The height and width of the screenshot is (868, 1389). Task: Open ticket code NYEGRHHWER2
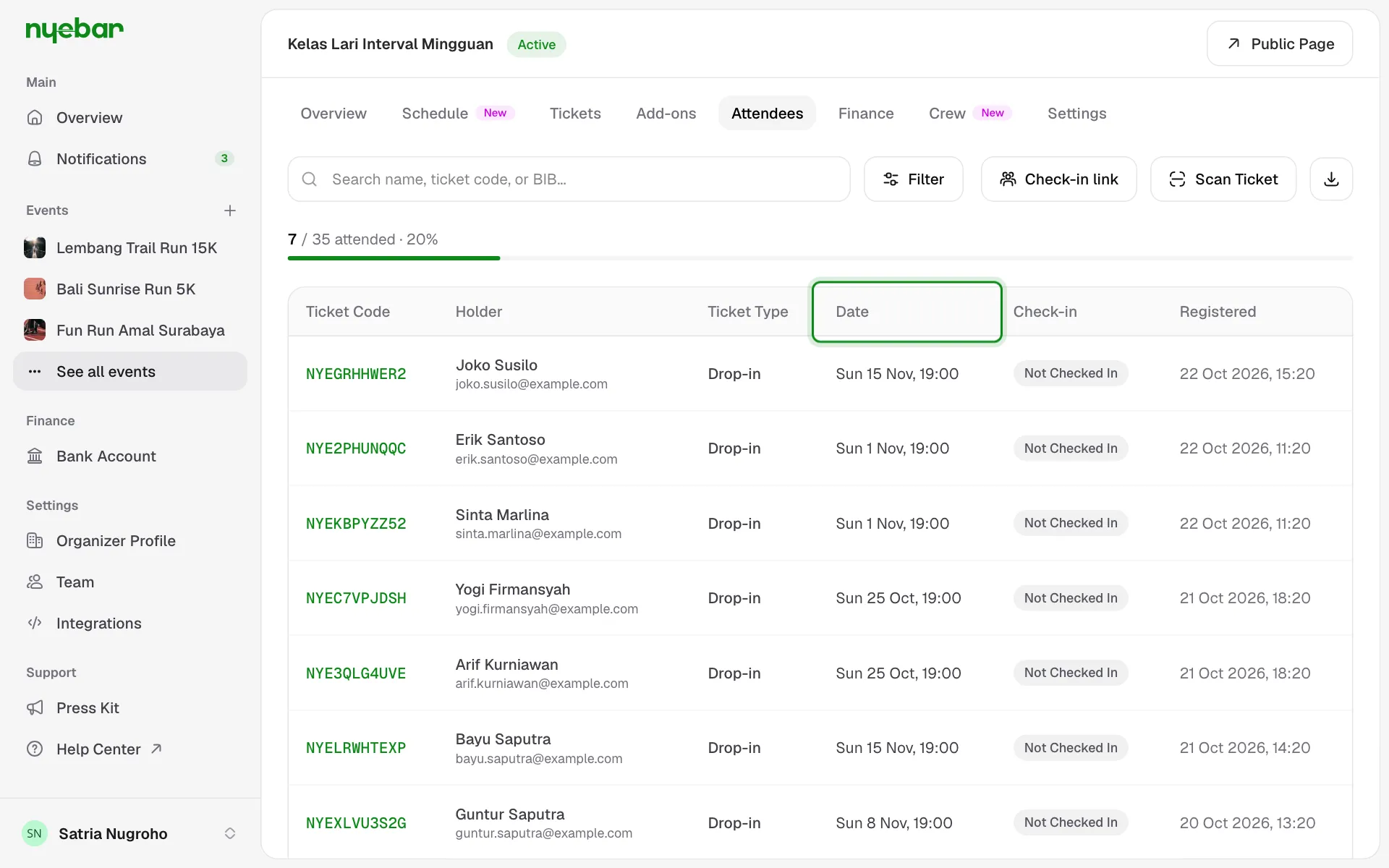(356, 374)
